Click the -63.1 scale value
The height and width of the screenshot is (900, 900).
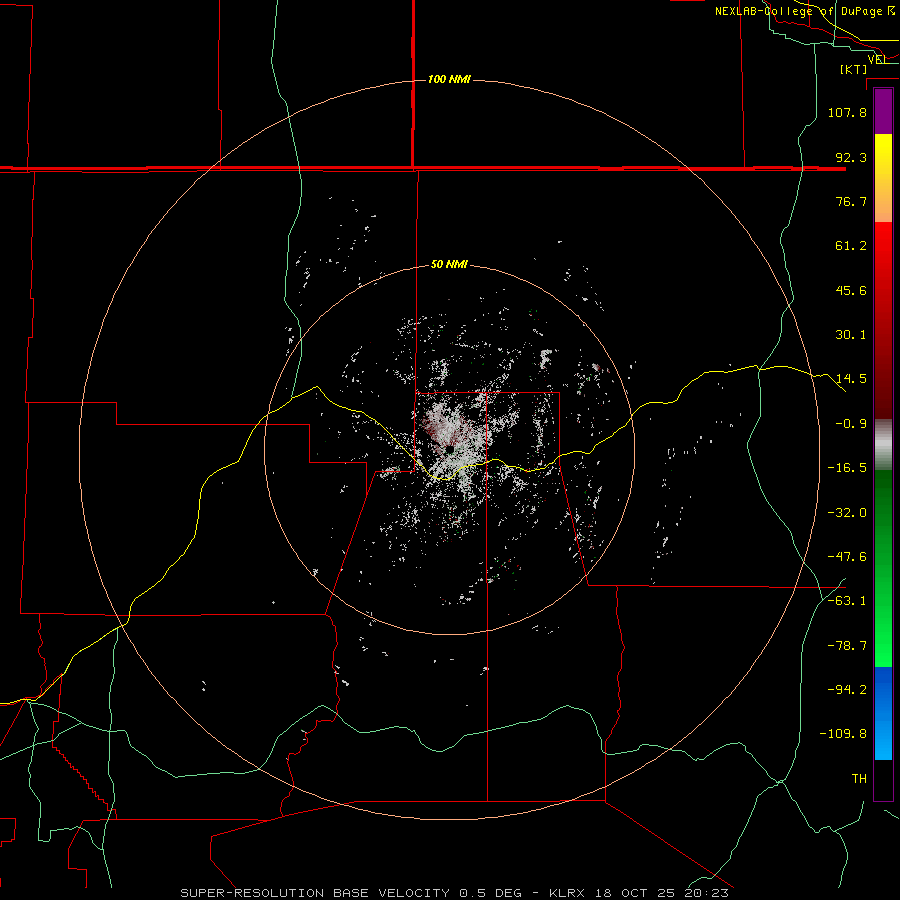point(847,601)
